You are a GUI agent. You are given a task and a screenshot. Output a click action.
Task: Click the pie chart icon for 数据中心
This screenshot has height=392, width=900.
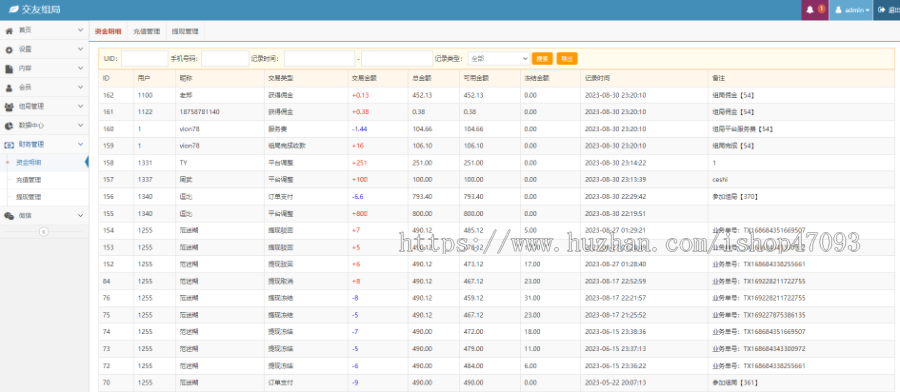point(9,125)
